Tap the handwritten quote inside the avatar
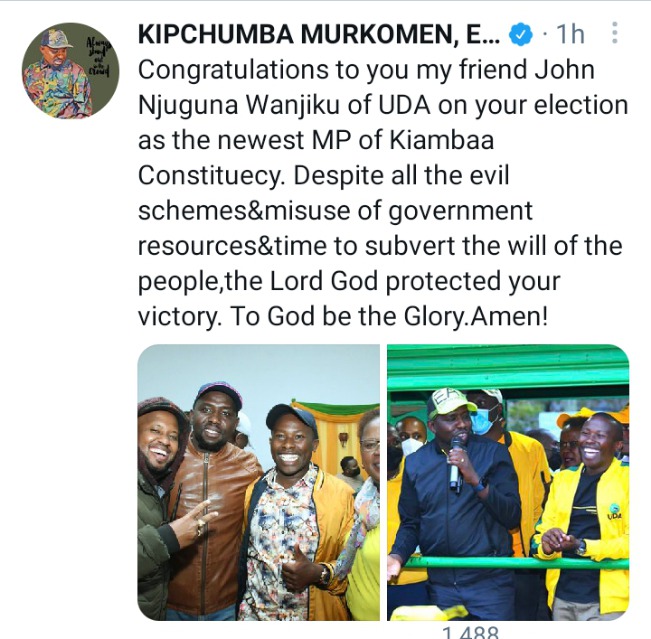Screen dimensions: 651x639 (99, 57)
